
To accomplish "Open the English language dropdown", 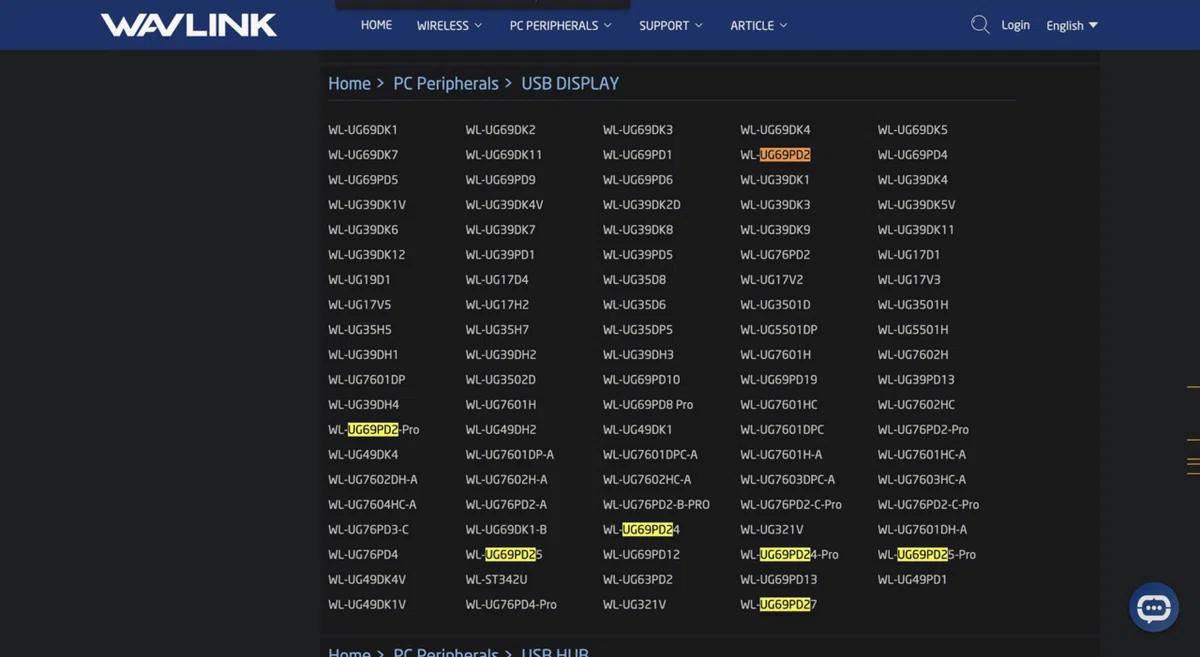I will pyautogui.click(x=1072, y=25).
